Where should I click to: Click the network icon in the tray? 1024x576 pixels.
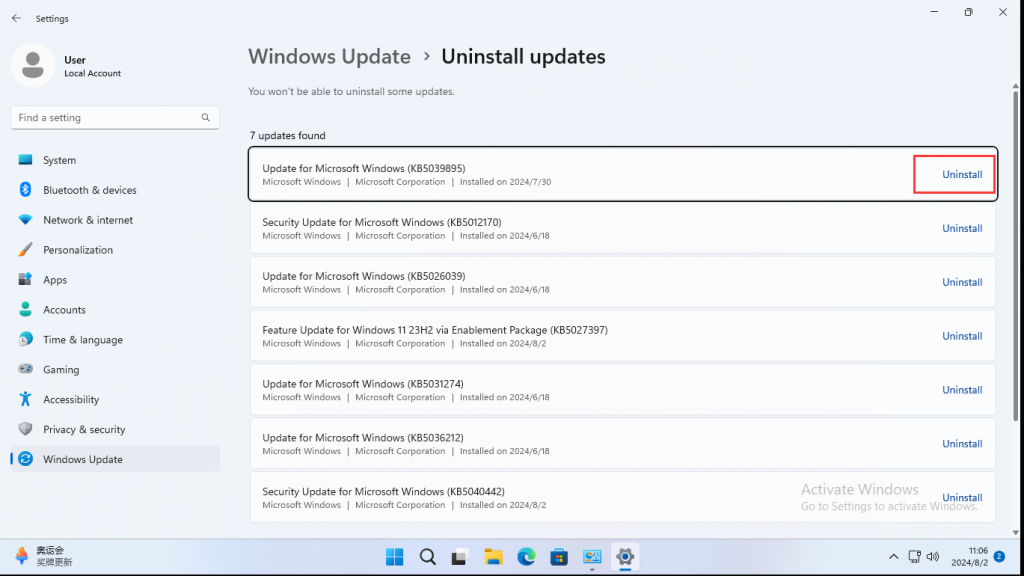(x=914, y=557)
